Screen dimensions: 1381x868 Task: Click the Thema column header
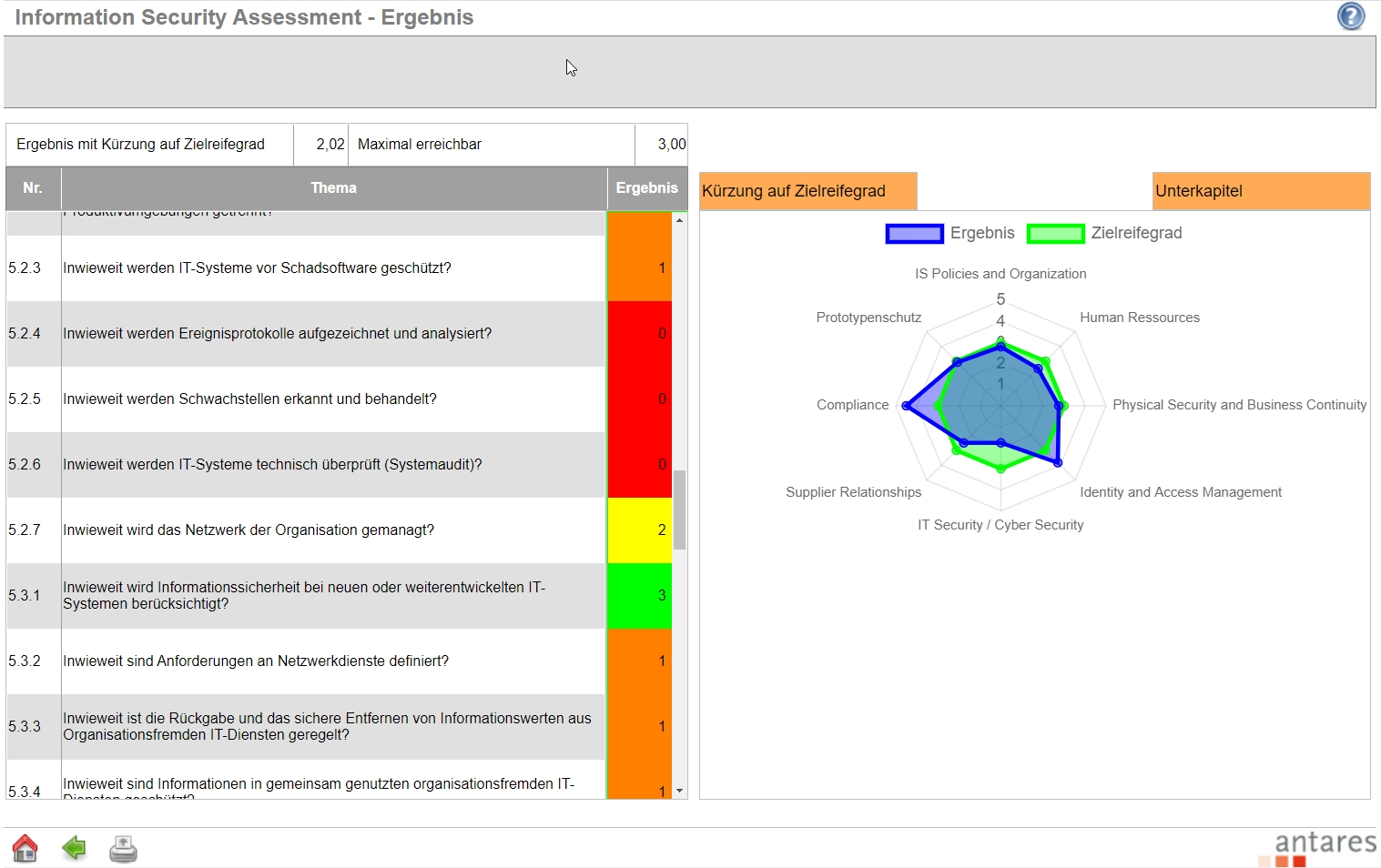(333, 188)
